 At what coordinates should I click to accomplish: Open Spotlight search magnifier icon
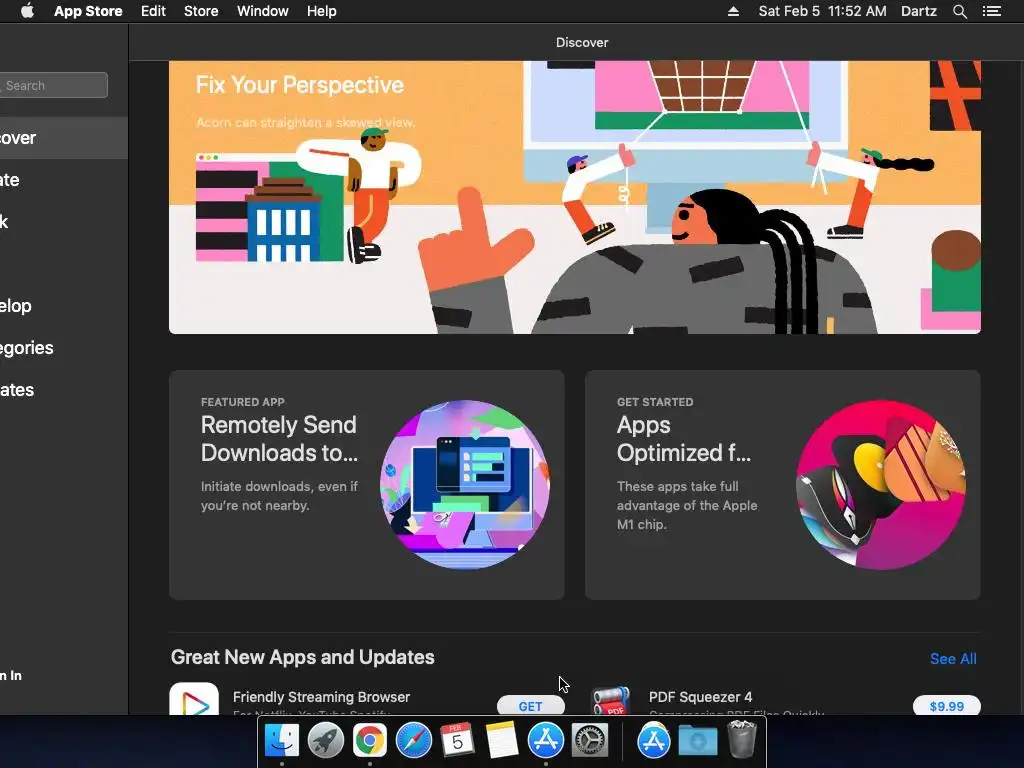[960, 11]
